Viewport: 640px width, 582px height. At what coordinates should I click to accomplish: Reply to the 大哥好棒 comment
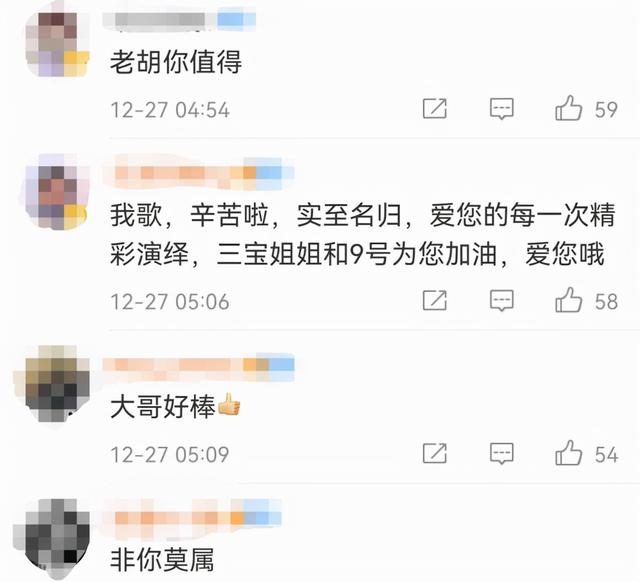click(x=501, y=453)
